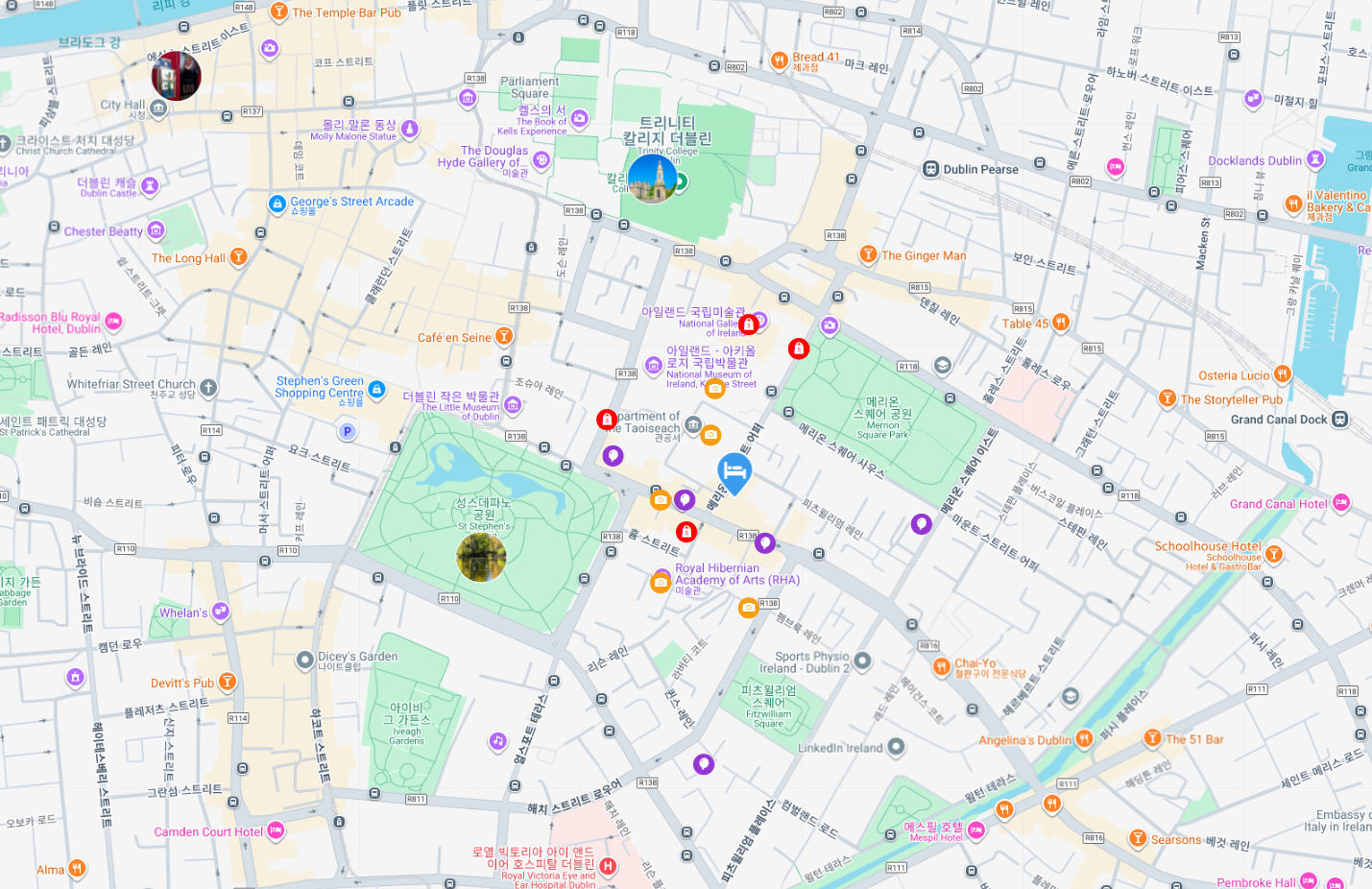Screen dimensions: 1372x889
Task: Click the Sports Physio Ireland marker
Action: [862, 661]
